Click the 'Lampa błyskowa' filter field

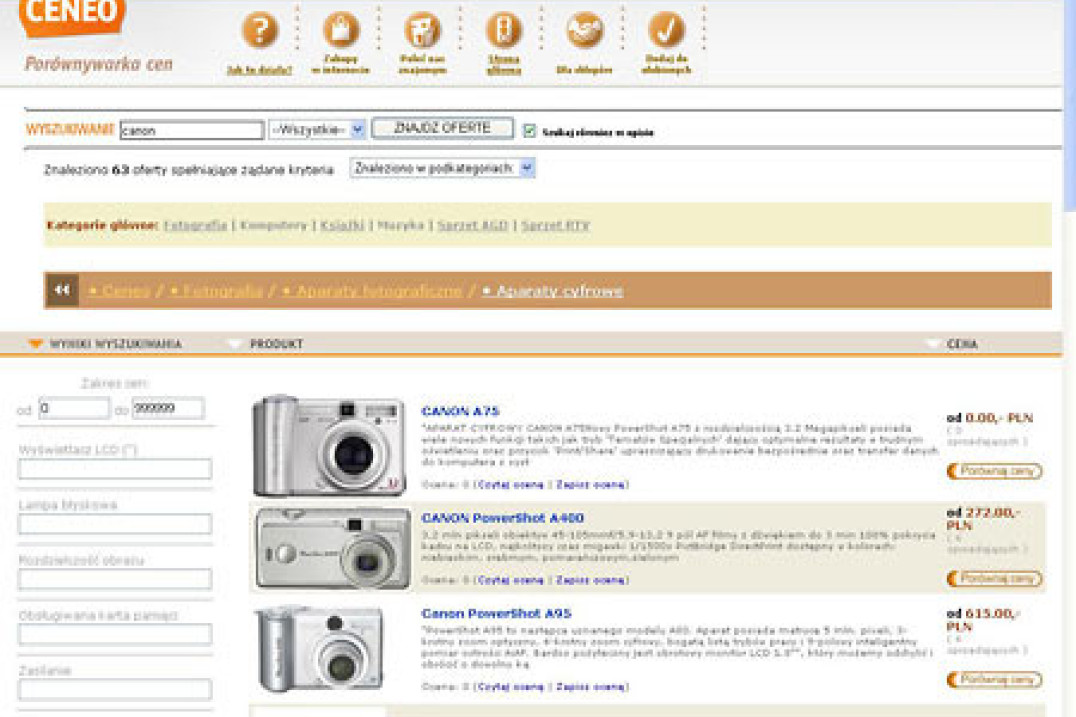[x=115, y=524]
